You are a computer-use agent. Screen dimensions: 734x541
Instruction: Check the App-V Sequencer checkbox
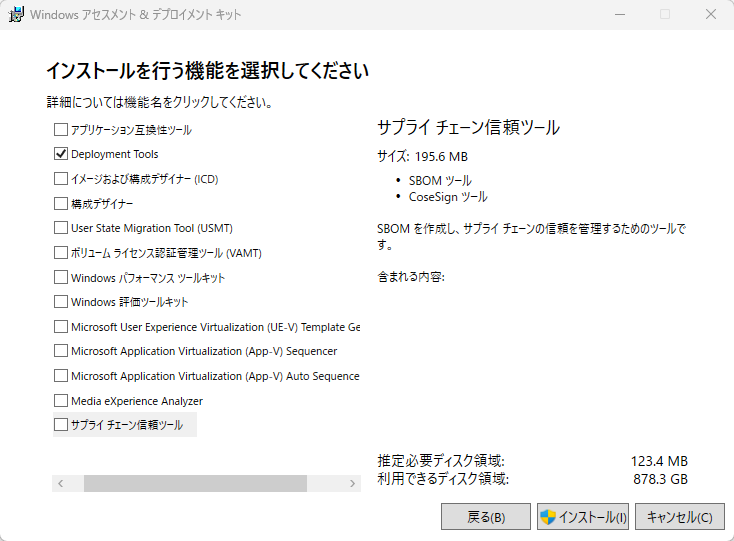pos(60,351)
